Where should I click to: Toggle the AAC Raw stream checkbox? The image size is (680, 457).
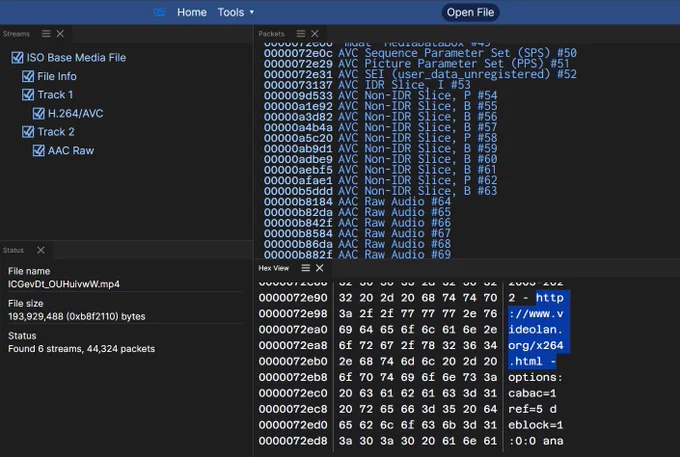[39, 150]
